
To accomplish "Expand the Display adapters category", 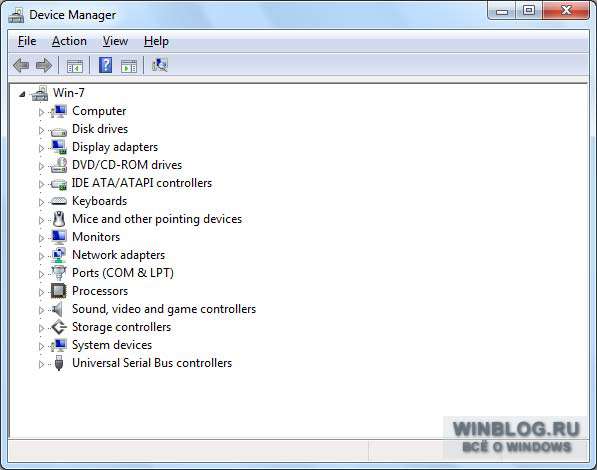I will (41, 148).
